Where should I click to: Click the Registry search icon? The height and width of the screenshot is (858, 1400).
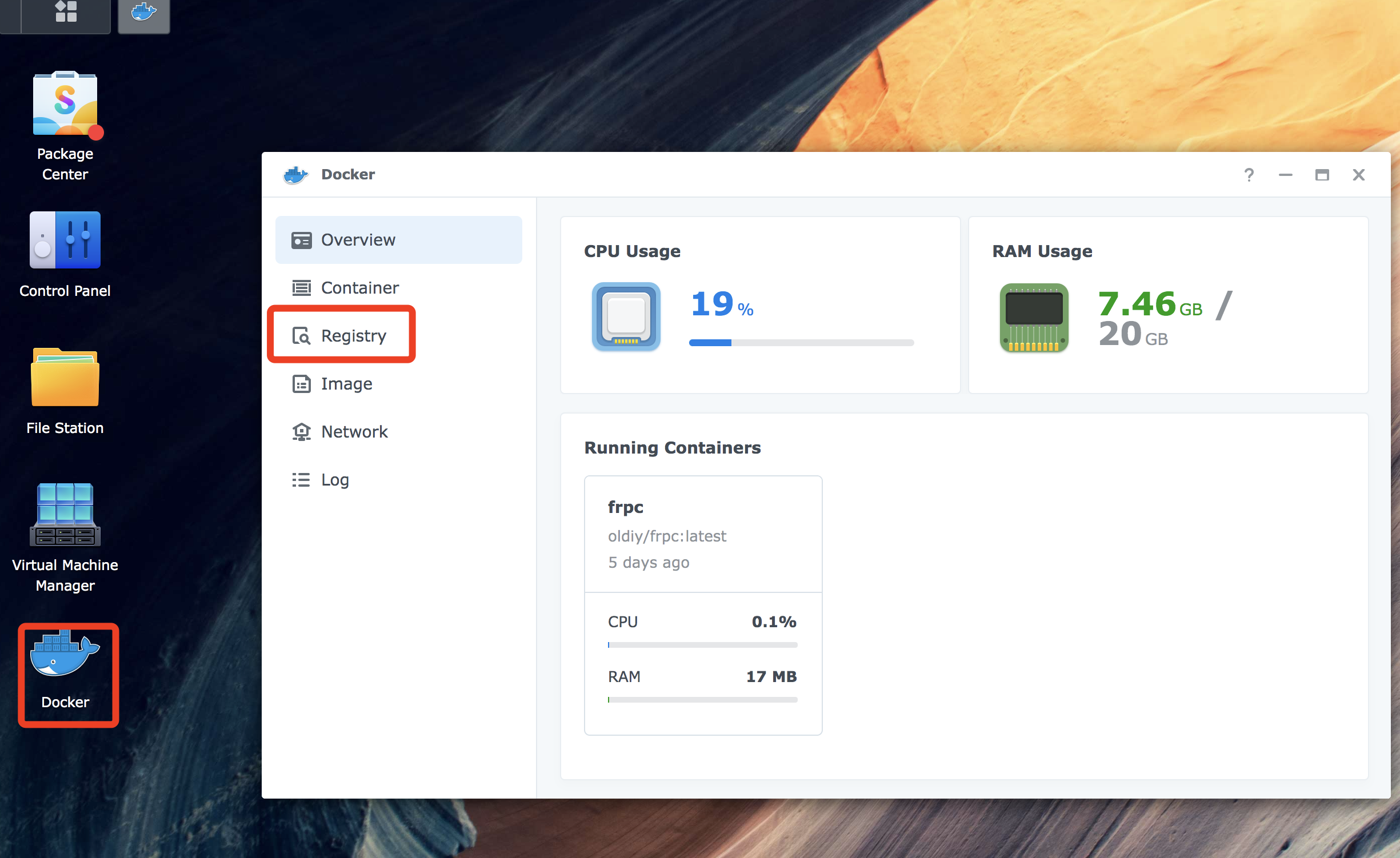pos(301,336)
